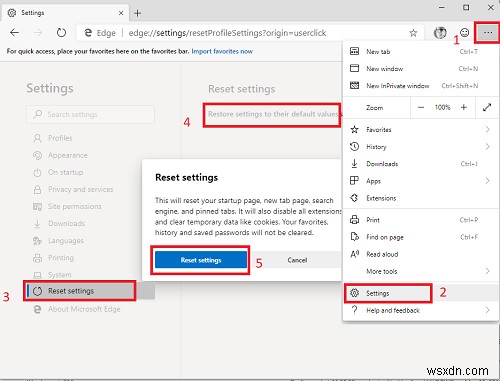Click the 100% zoom level value
500x381 pixels.
(x=442, y=107)
